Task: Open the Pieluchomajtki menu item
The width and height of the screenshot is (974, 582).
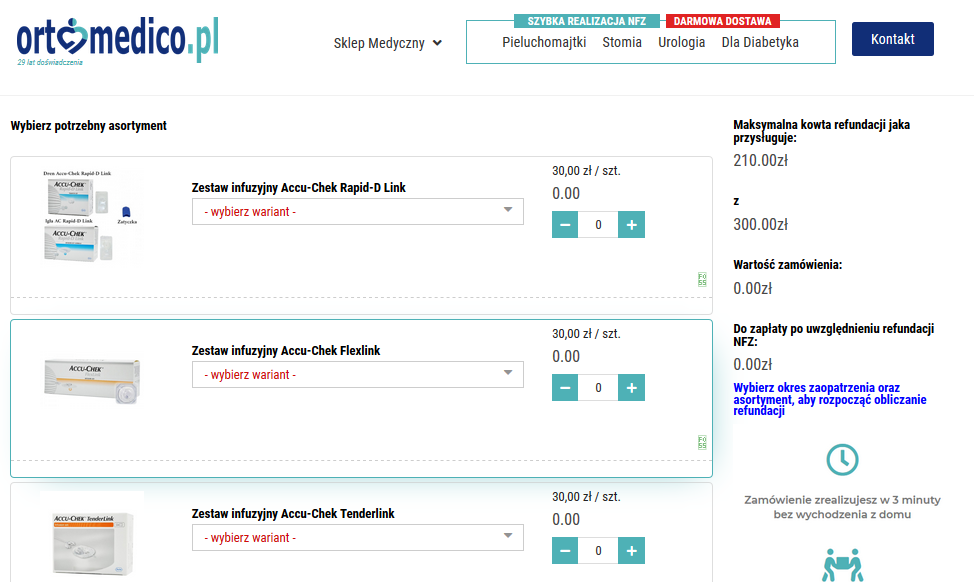Action: click(544, 42)
